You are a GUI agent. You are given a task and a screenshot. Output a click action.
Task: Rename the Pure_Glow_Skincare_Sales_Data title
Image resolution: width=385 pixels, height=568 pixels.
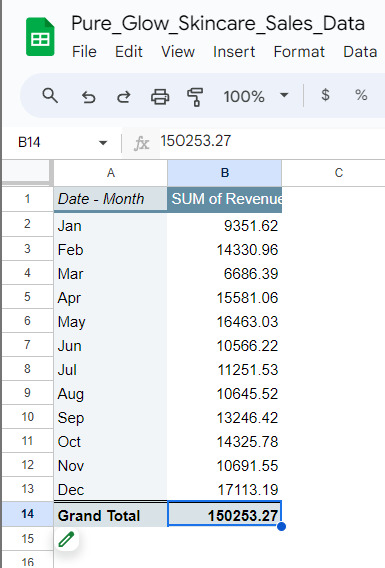(218, 24)
